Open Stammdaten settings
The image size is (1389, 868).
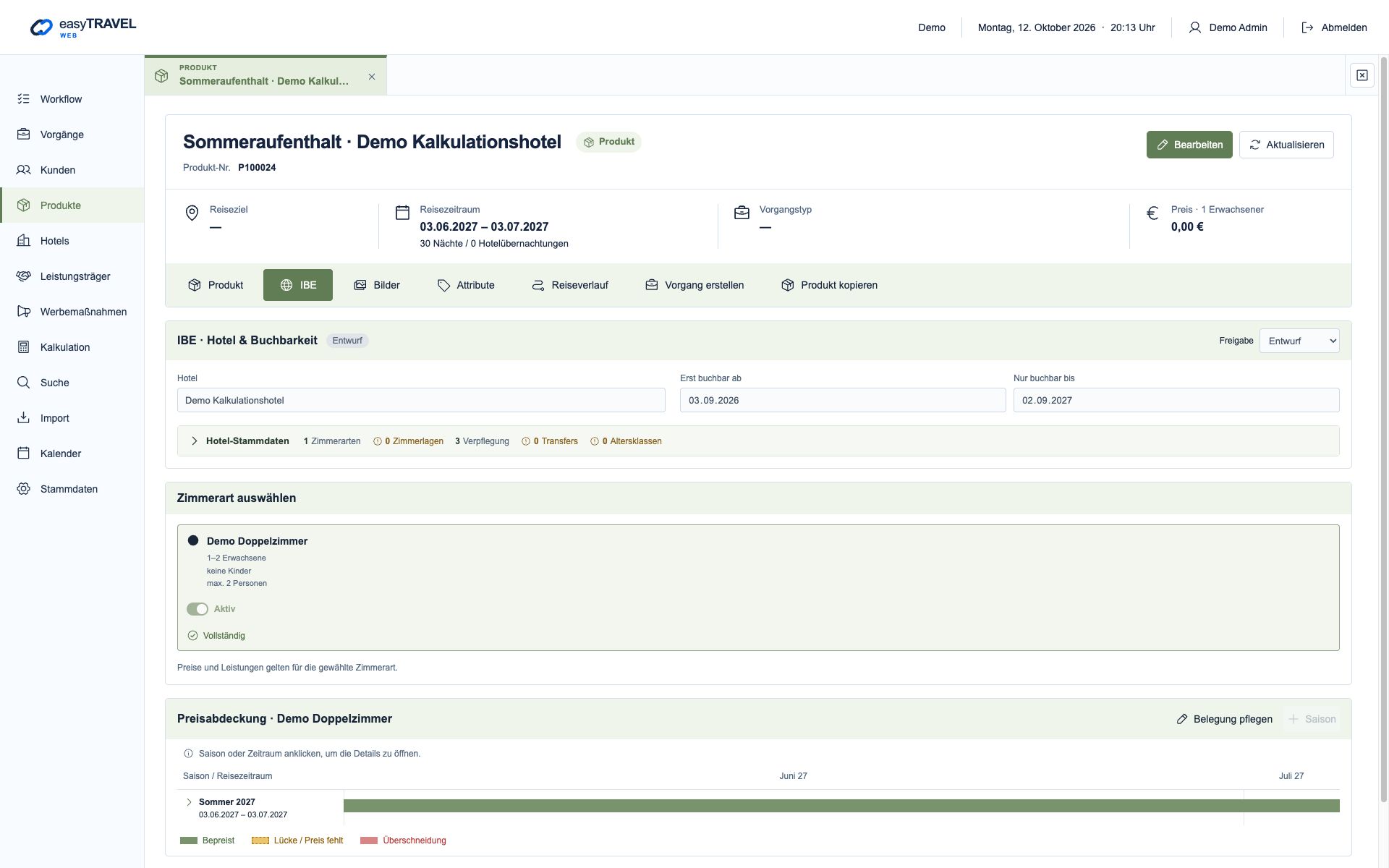click(72, 489)
